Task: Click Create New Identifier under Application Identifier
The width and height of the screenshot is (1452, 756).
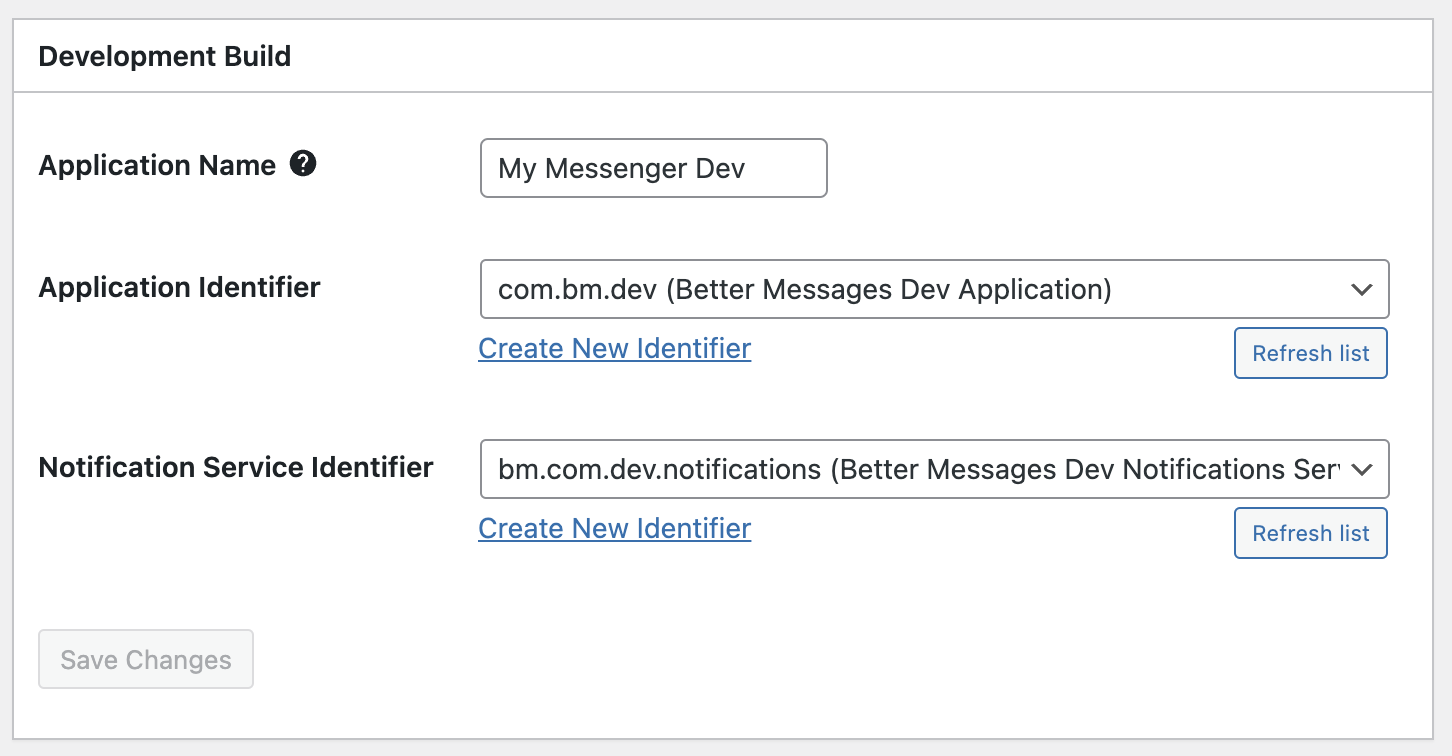Action: (615, 348)
